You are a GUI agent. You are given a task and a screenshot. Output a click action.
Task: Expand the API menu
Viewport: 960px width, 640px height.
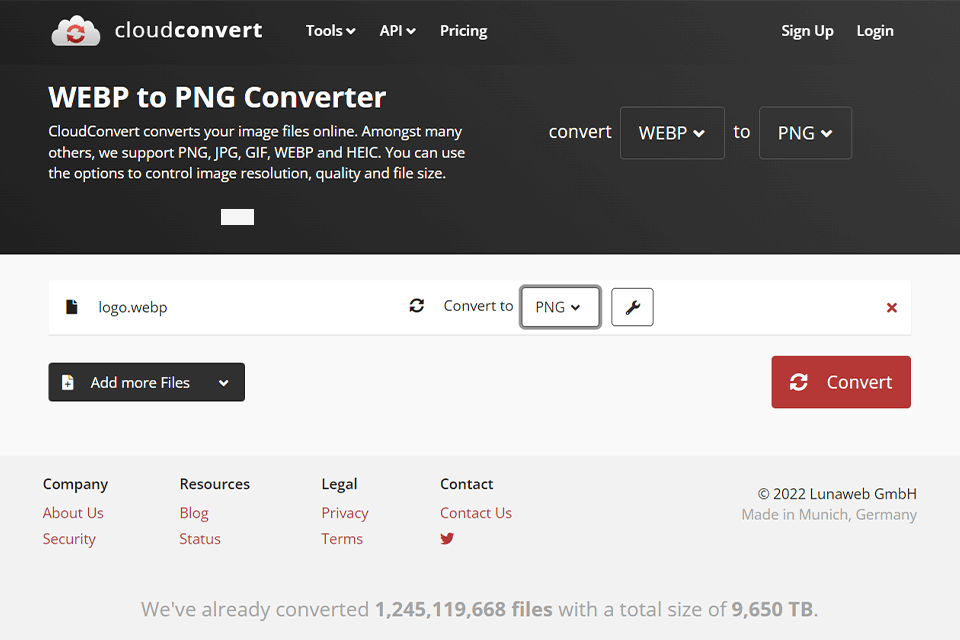click(x=397, y=31)
